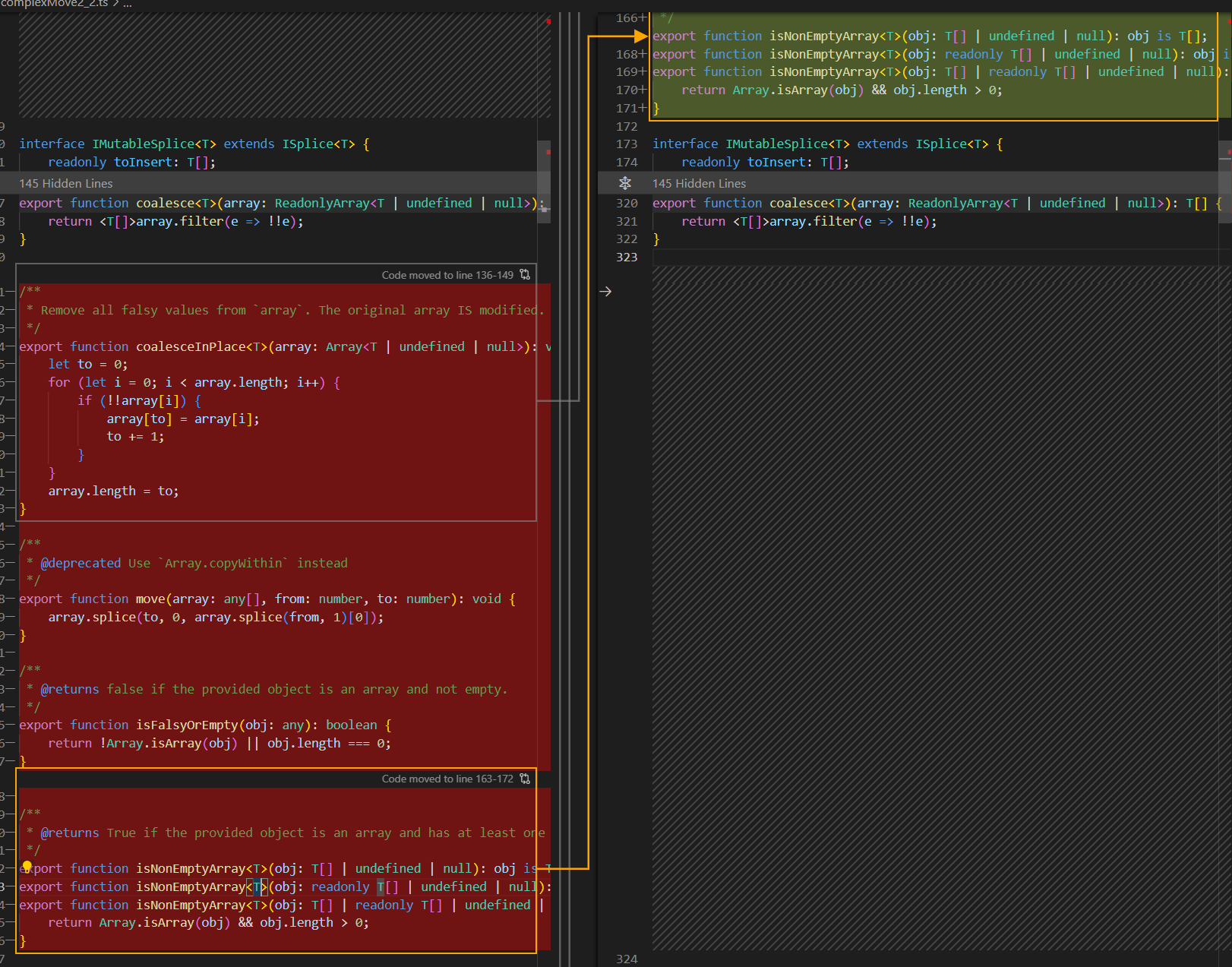Expand the left pane's "145 Hidden Lines" region

(66, 183)
